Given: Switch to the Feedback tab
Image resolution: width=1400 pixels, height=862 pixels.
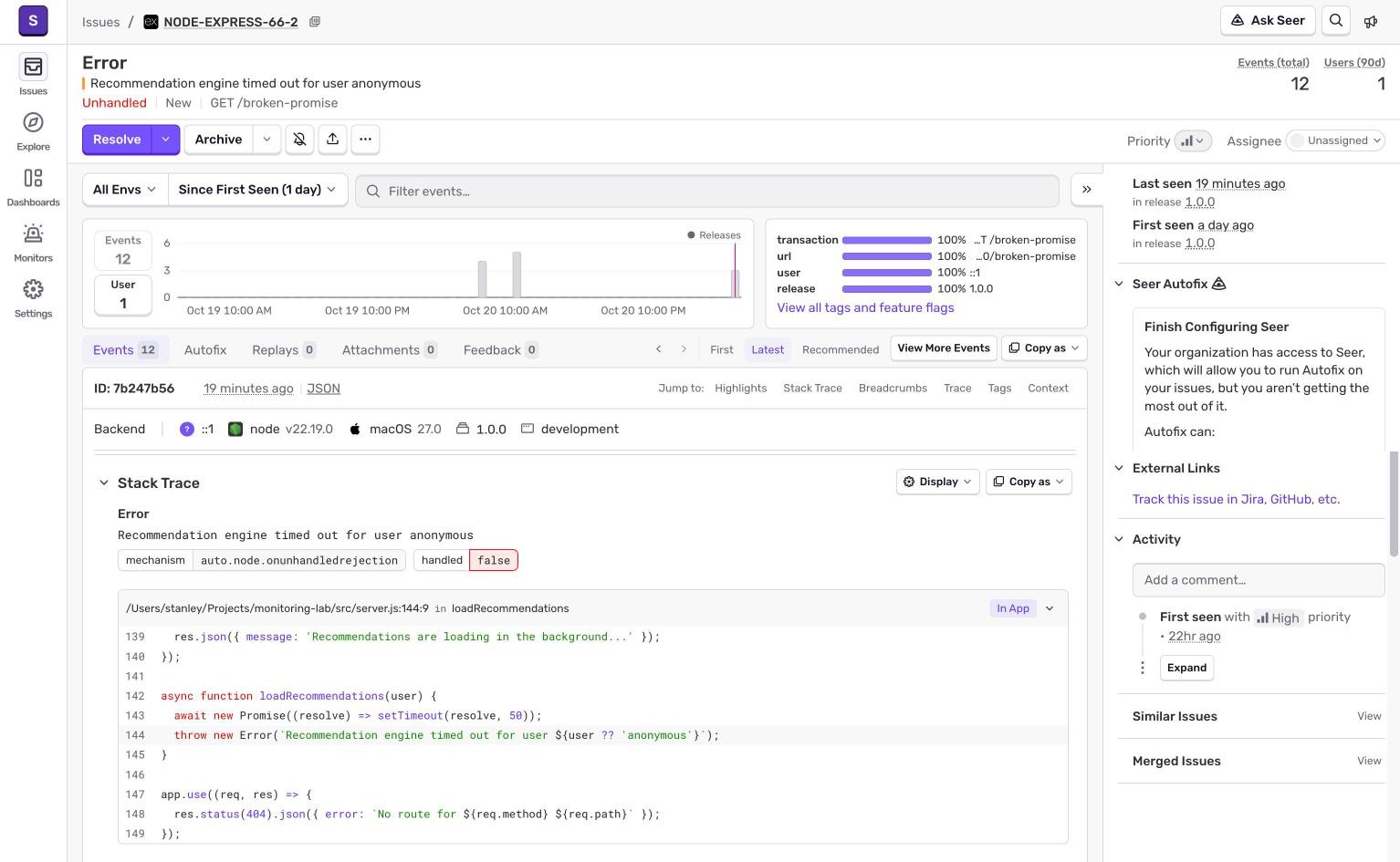Looking at the screenshot, I should pos(500,350).
